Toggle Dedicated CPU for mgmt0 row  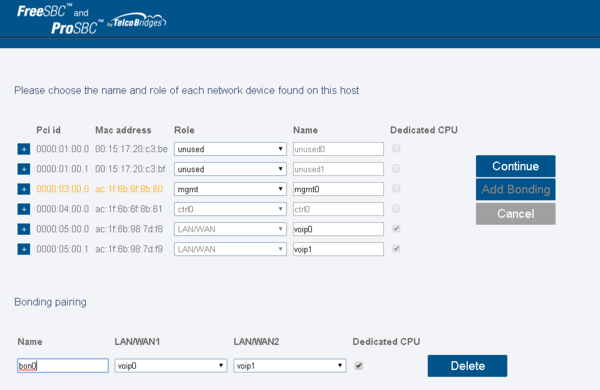point(396,188)
